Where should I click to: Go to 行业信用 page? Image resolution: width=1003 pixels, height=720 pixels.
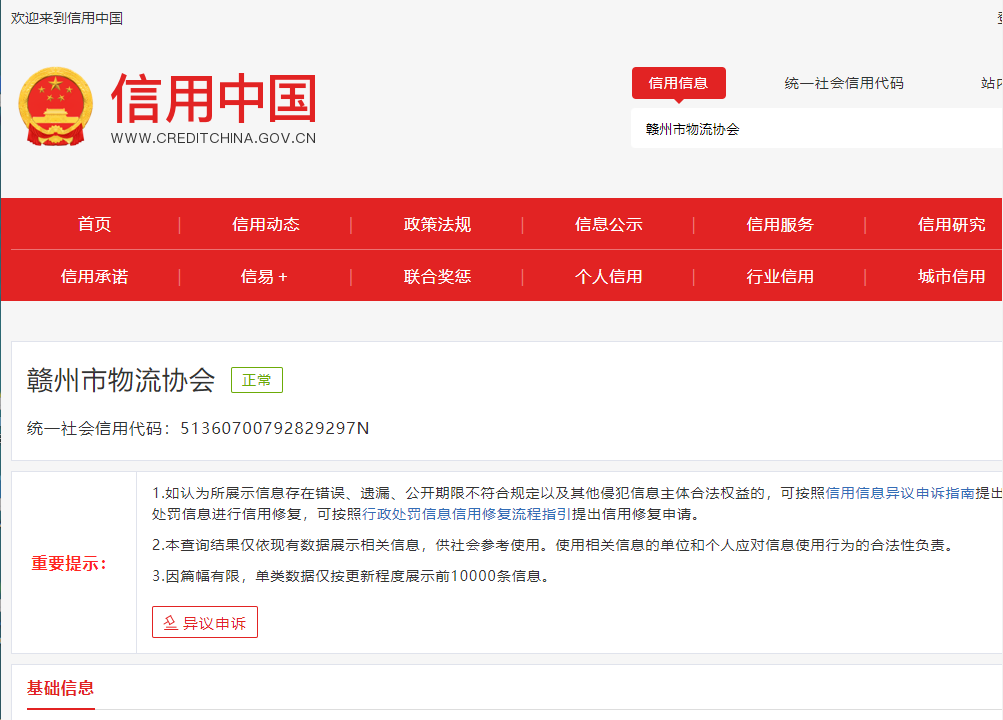(780, 276)
